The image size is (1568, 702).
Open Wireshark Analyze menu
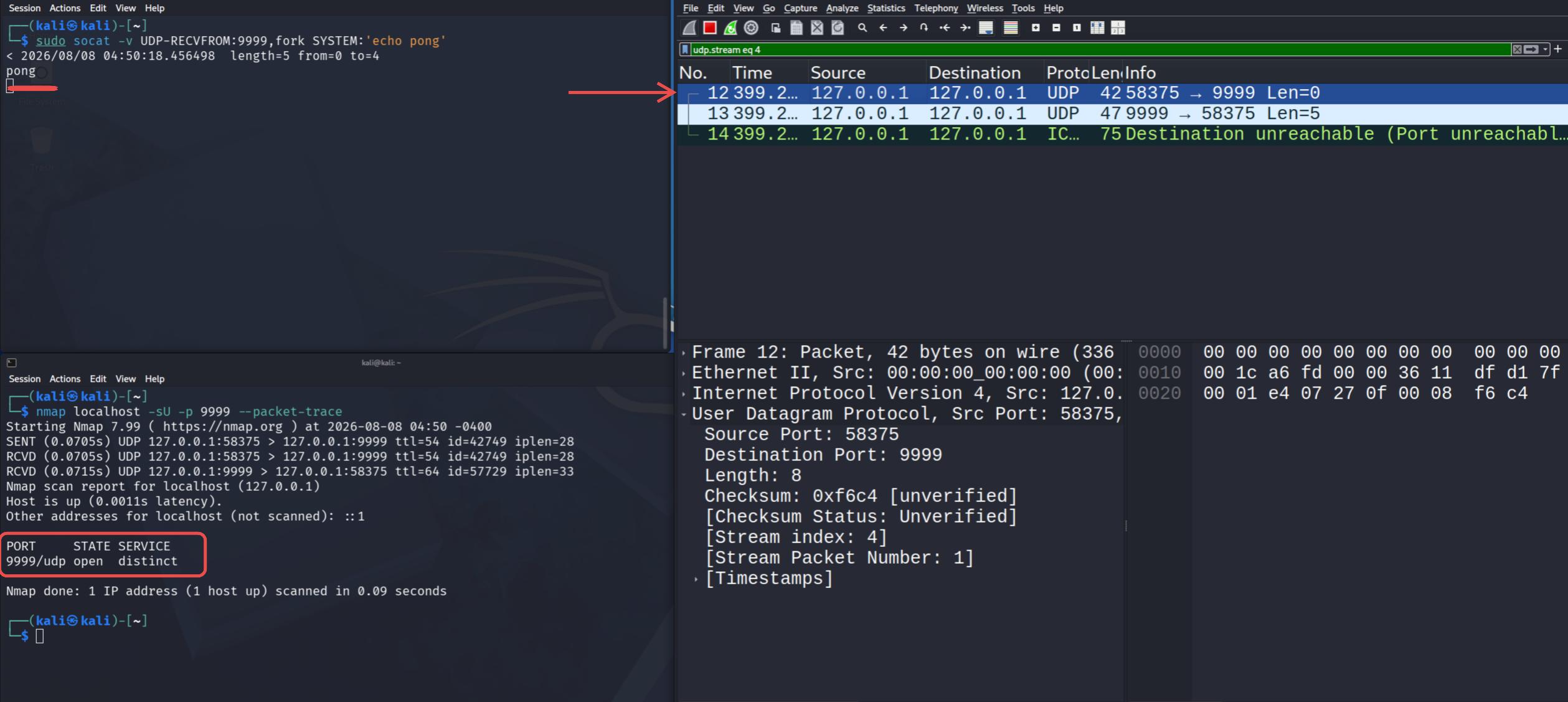[842, 8]
